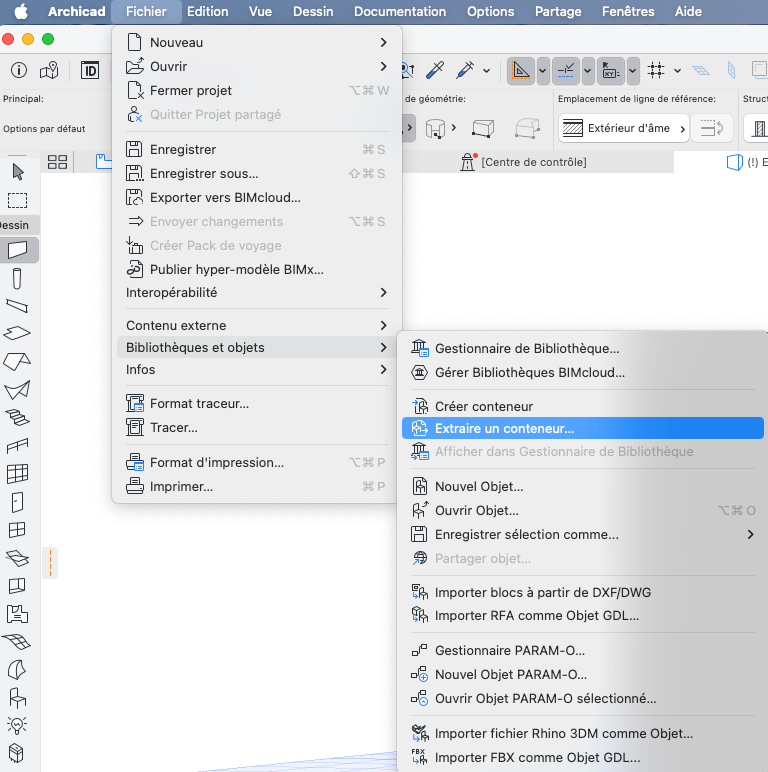Click the ID icon in the toolbar

90,70
